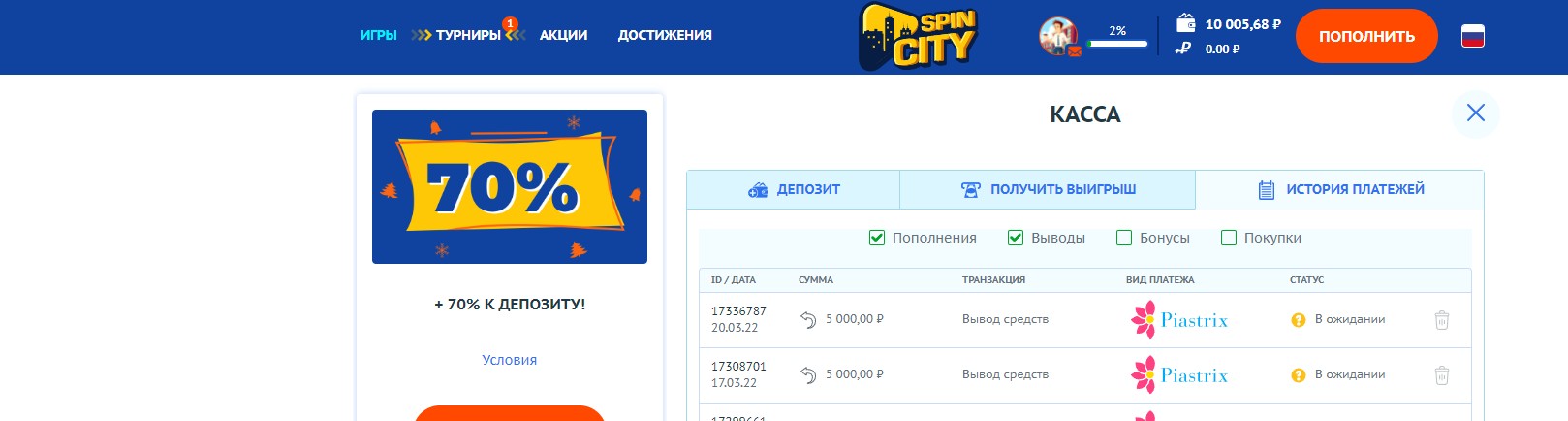
Task: Open the История платежей tab
Action: (x=1340, y=190)
